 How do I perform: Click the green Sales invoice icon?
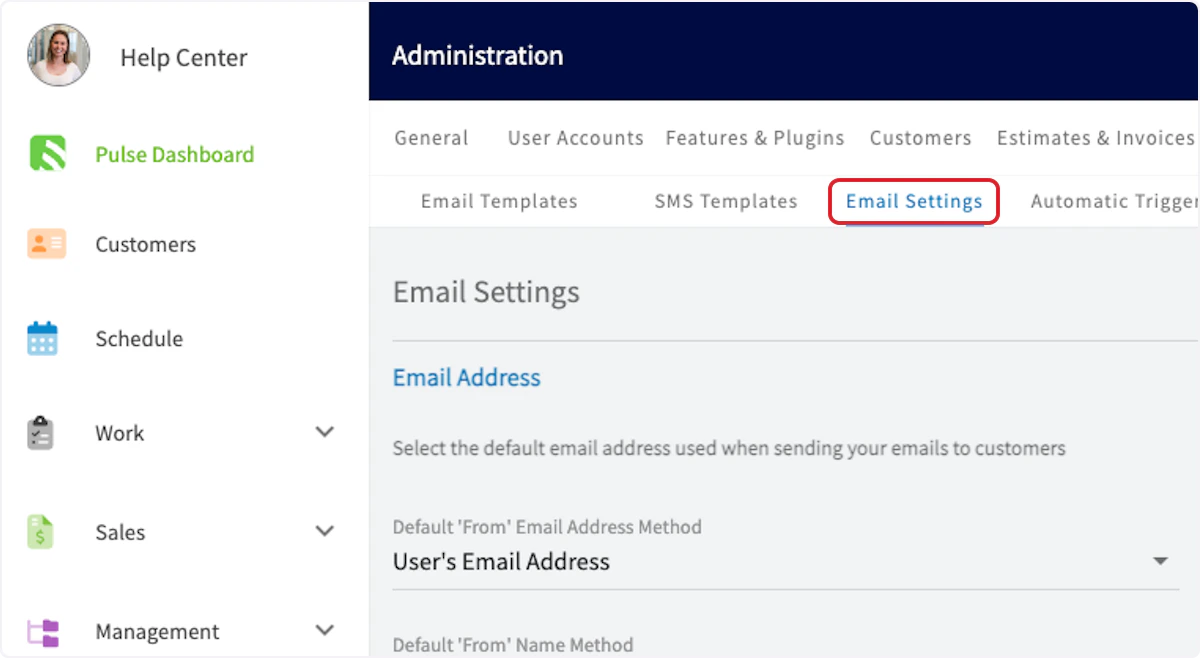coord(40,532)
